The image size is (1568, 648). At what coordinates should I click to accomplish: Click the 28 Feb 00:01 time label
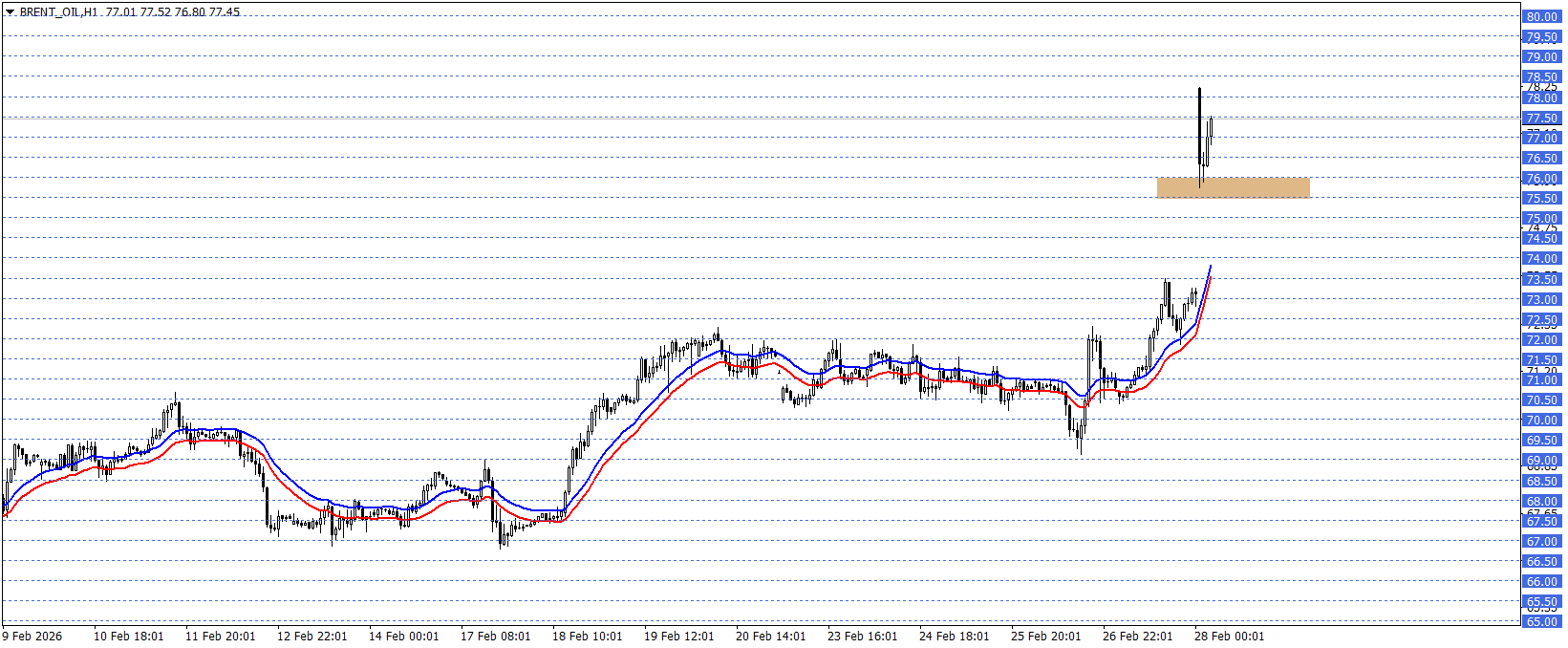1229,637
